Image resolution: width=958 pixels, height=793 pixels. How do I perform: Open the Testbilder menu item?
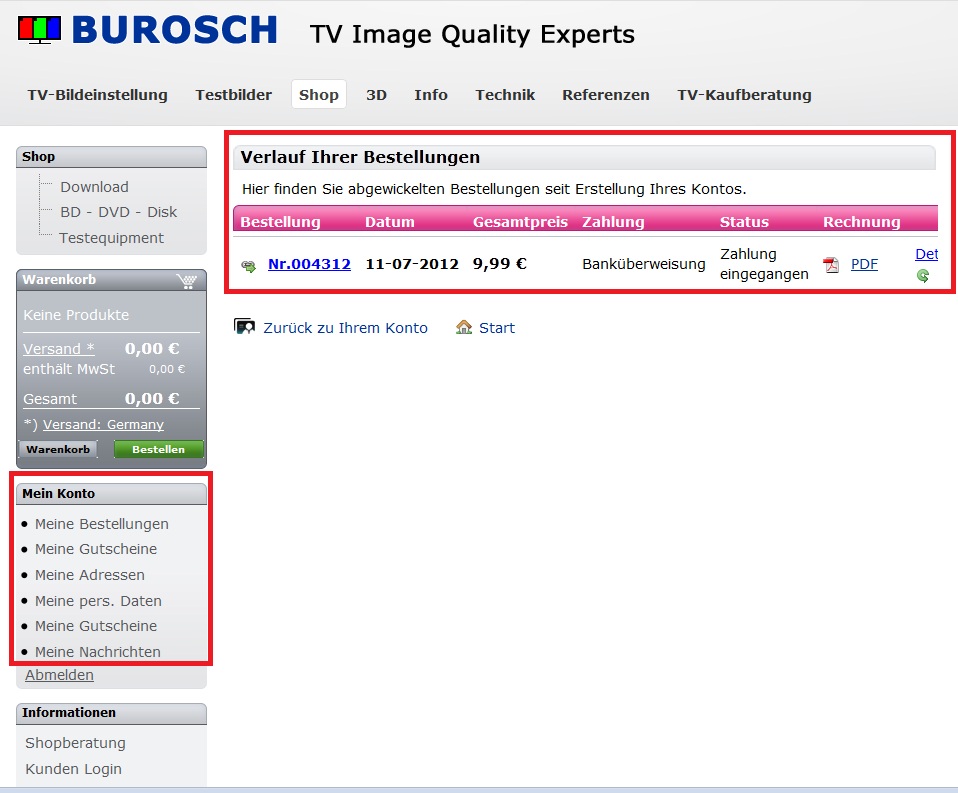[233, 95]
